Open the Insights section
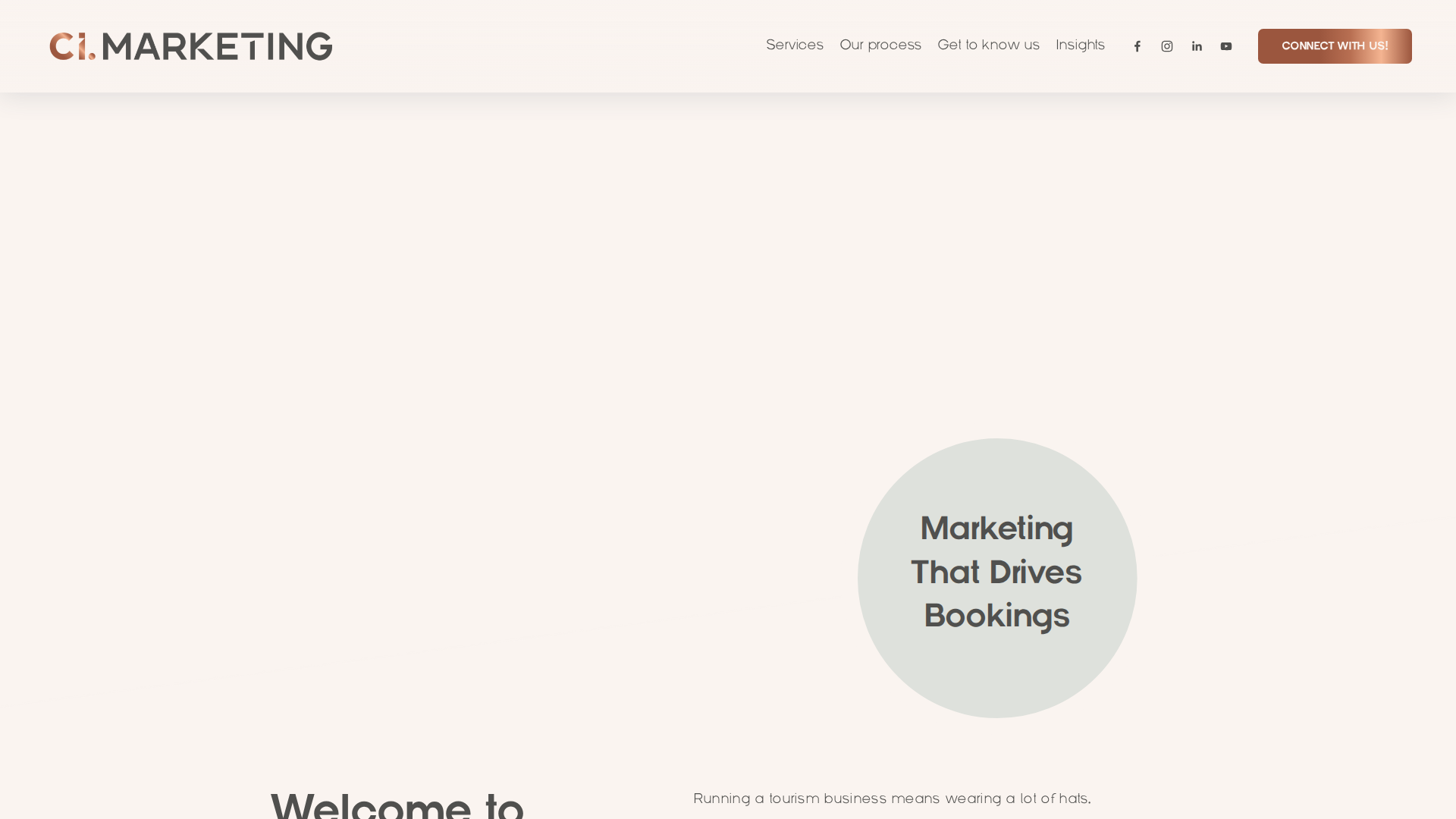This screenshot has width=1456, height=819. [1080, 45]
